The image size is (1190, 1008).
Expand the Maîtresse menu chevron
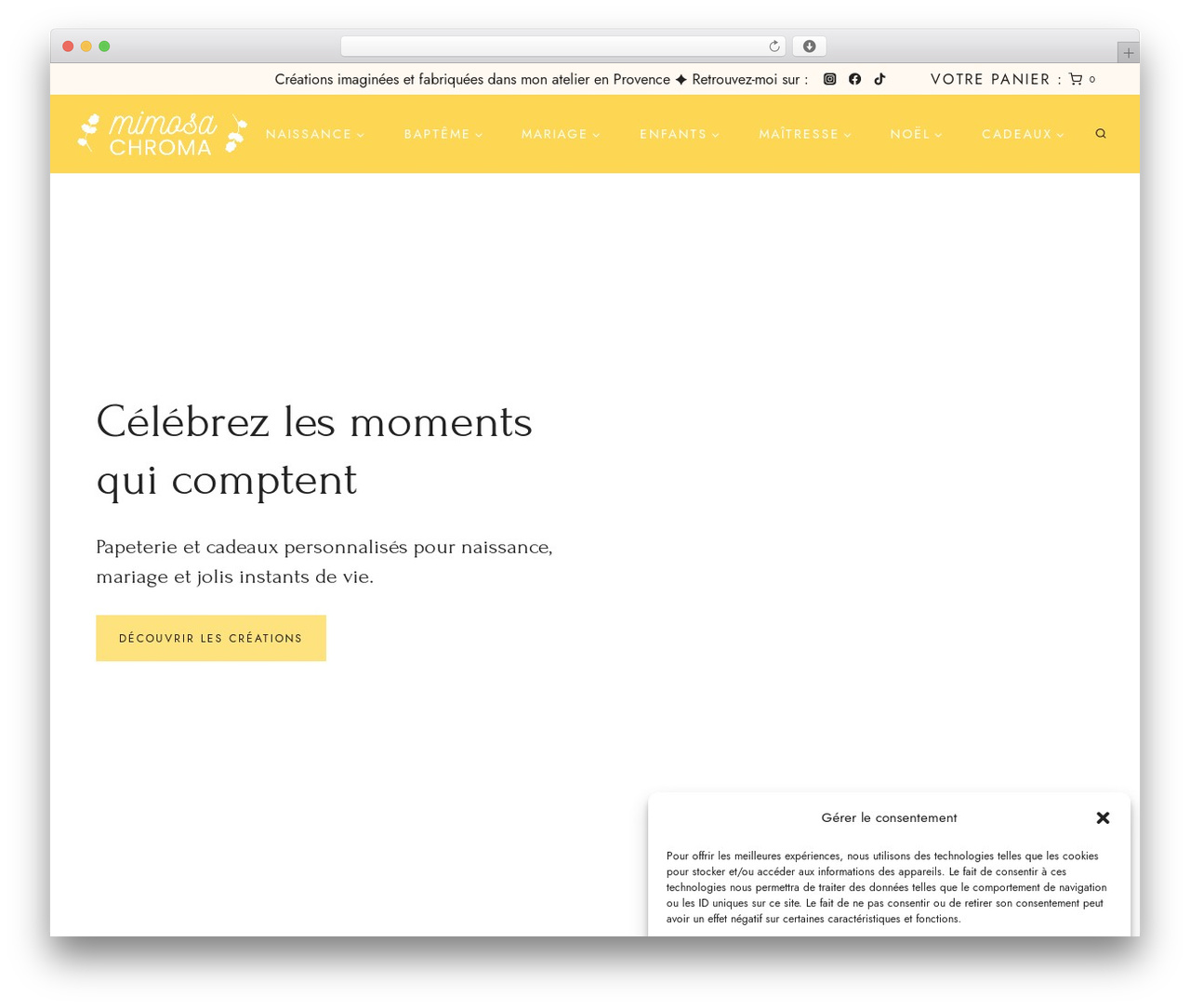[x=847, y=135]
